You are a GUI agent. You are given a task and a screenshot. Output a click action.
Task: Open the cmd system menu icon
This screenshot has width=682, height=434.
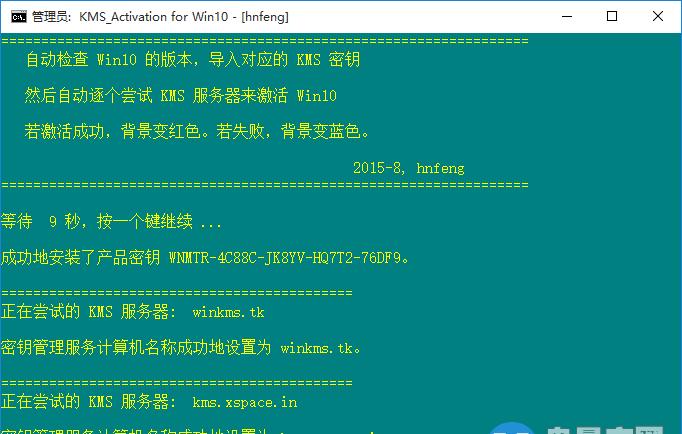pyautogui.click(x=18, y=17)
